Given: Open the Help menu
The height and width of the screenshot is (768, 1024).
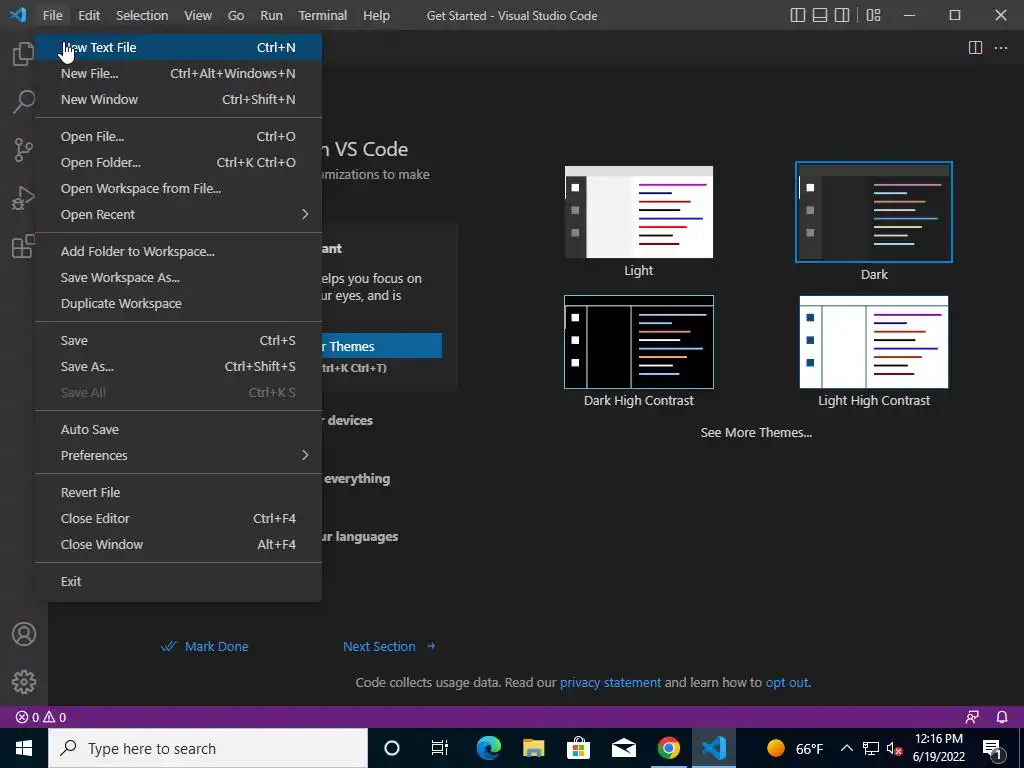Looking at the screenshot, I should point(376,15).
